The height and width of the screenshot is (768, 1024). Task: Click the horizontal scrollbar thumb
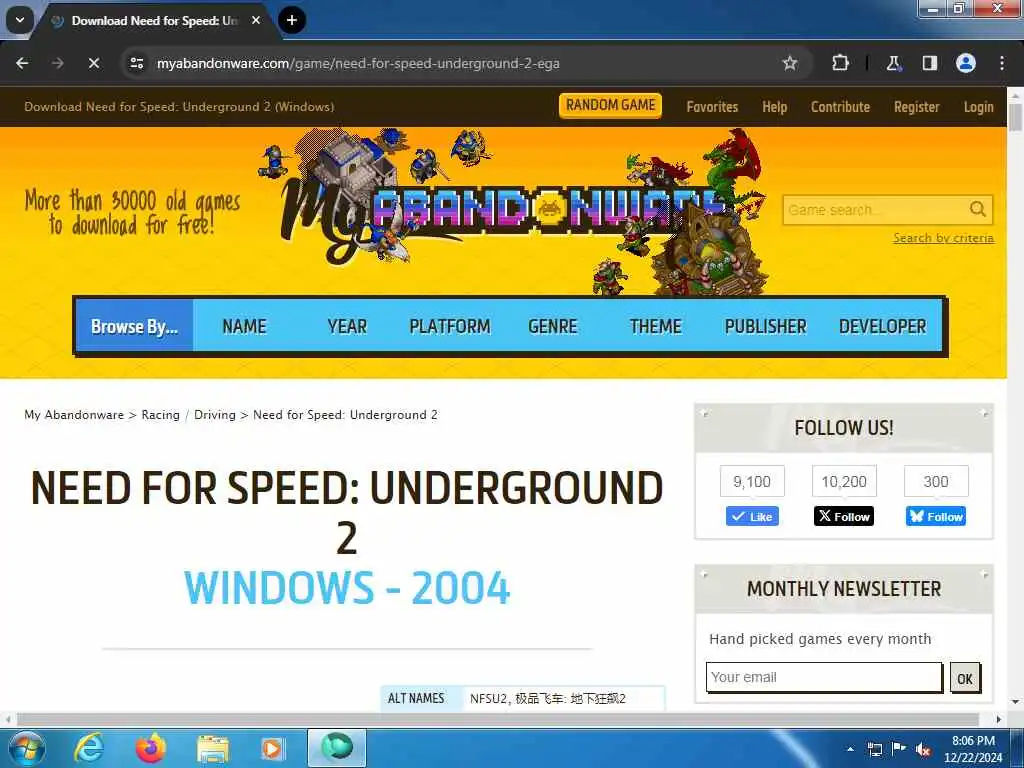tap(498, 719)
